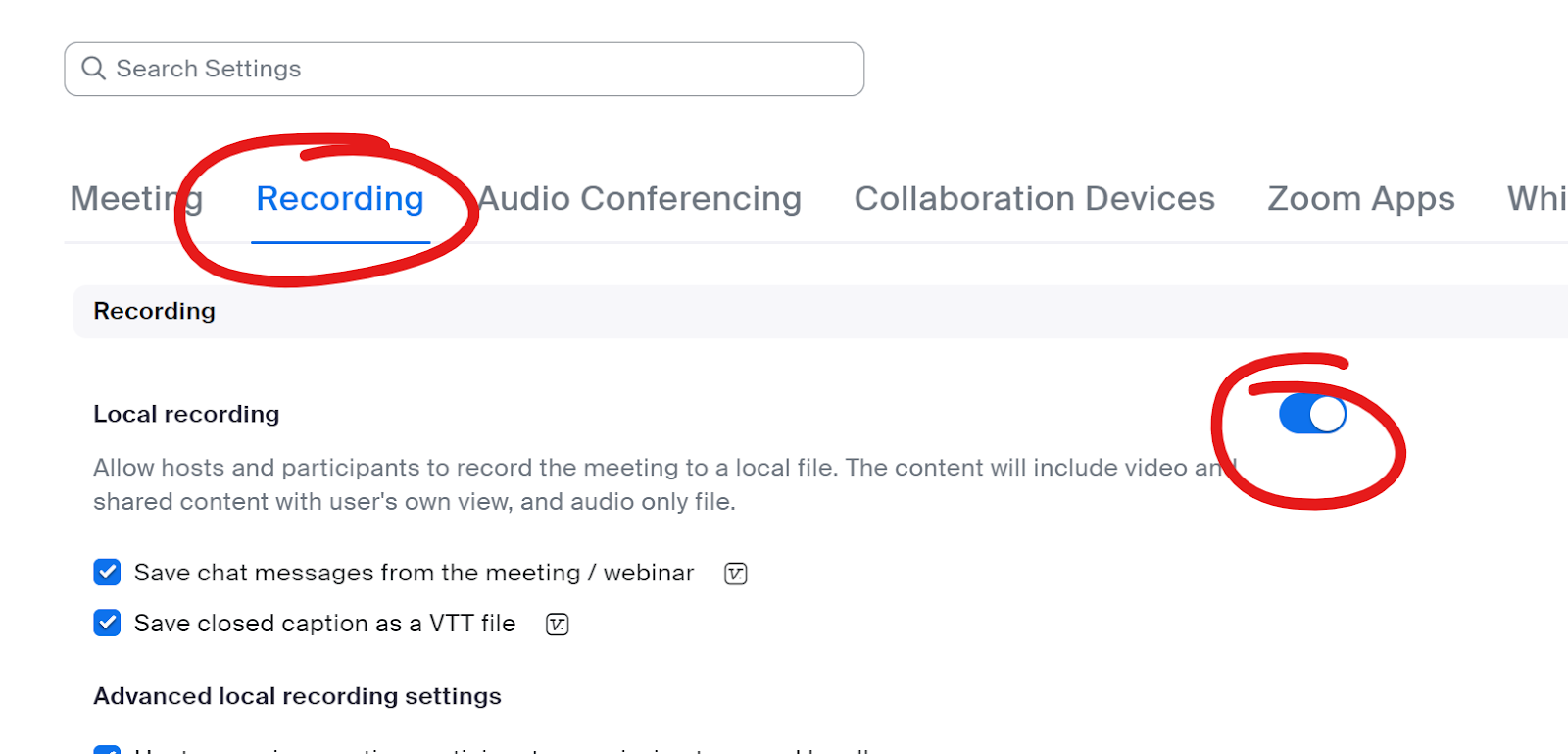Focus the Search Settings input field
This screenshot has height=754, width=1568.
tap(465, 69)
